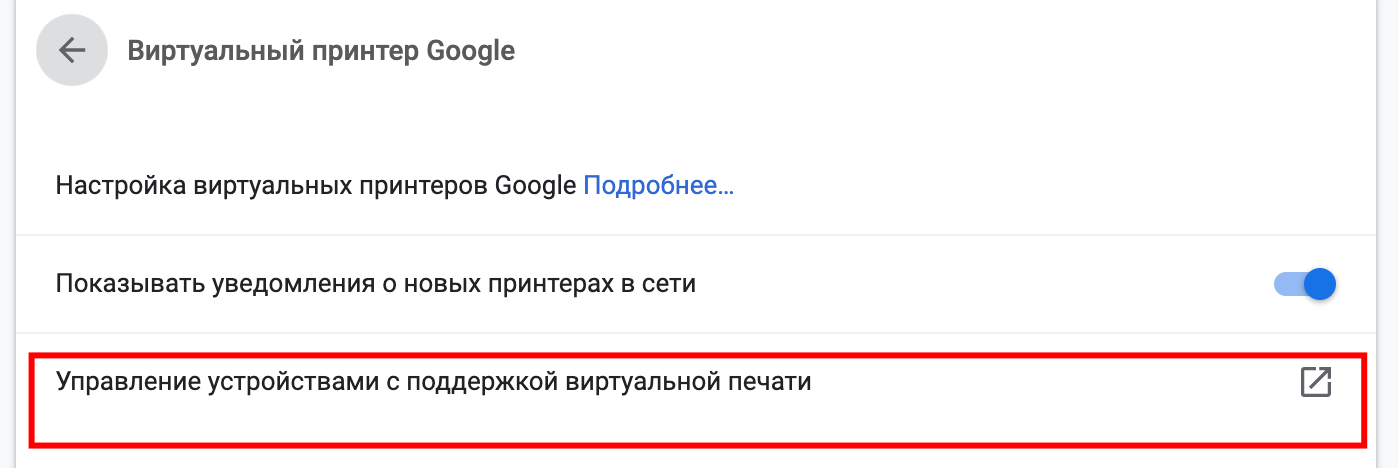
Task: Learn more about Google virtual printer setup
Action: pyautogui.click(x=658, y=186)
